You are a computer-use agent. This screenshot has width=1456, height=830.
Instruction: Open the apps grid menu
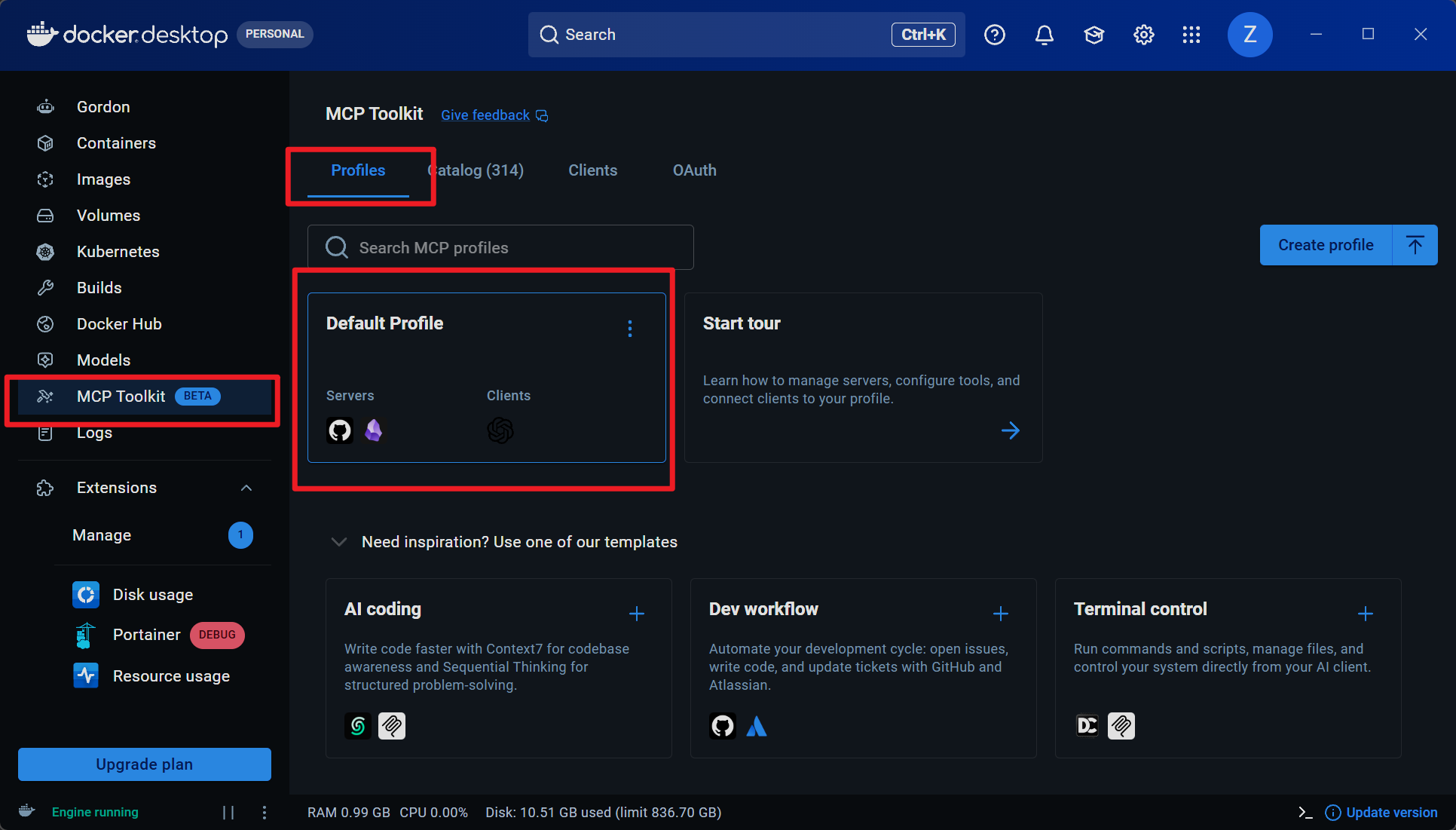(1191, 35)
